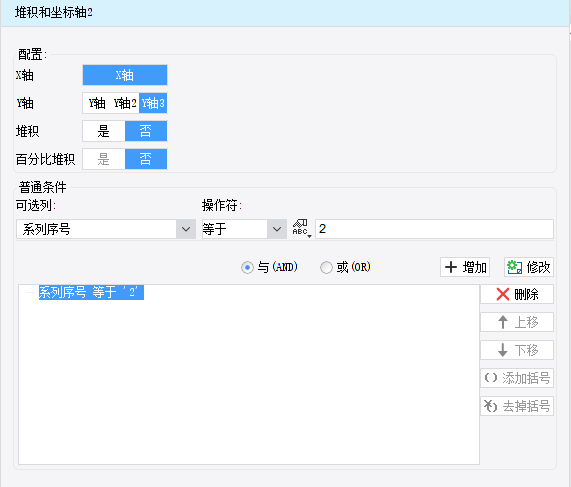Viewport: 571px width, 487px height.
Task: Click the 增加 button
Action: pos(465,267)
